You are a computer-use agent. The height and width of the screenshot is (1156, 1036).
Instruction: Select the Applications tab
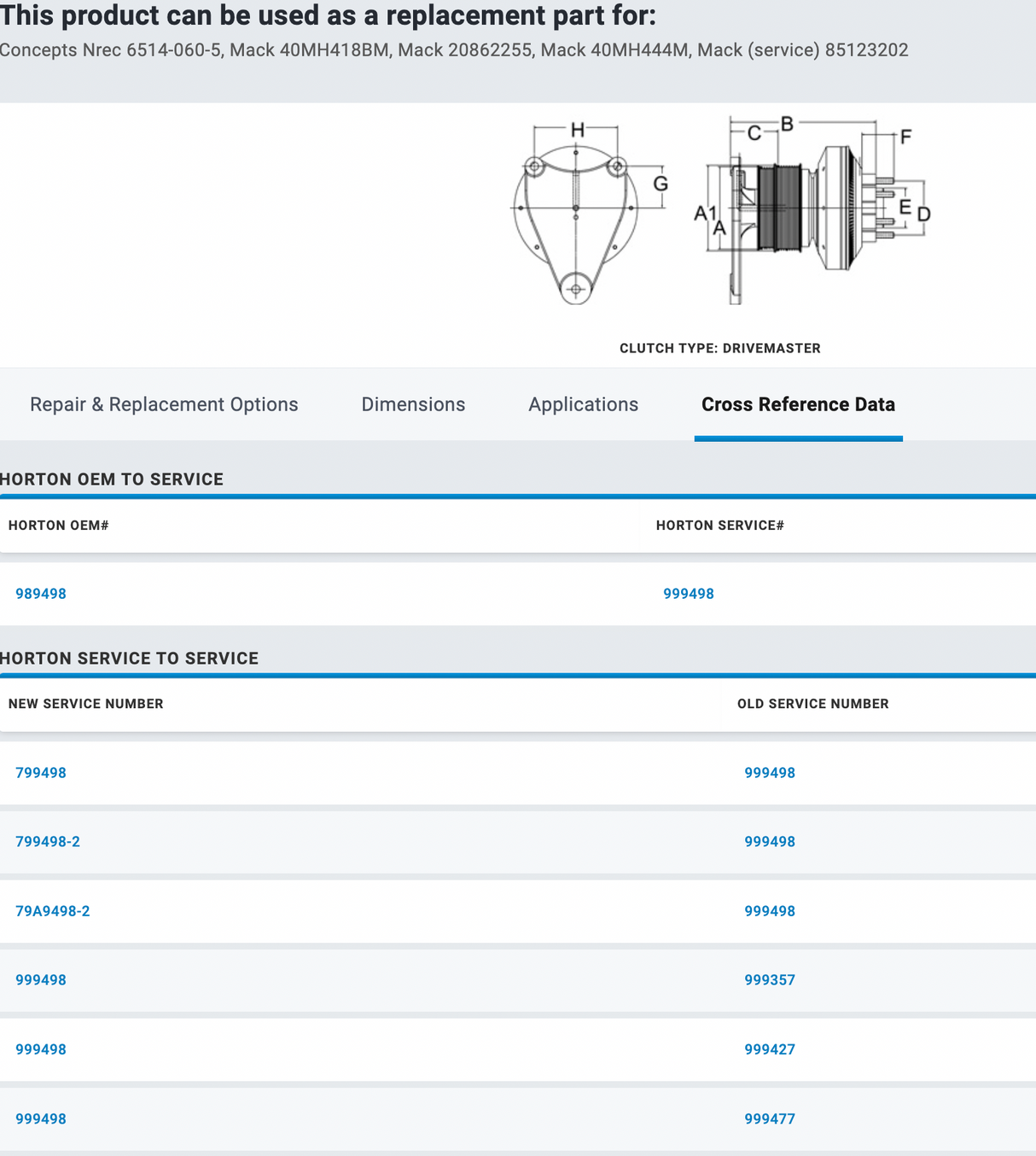583,404
